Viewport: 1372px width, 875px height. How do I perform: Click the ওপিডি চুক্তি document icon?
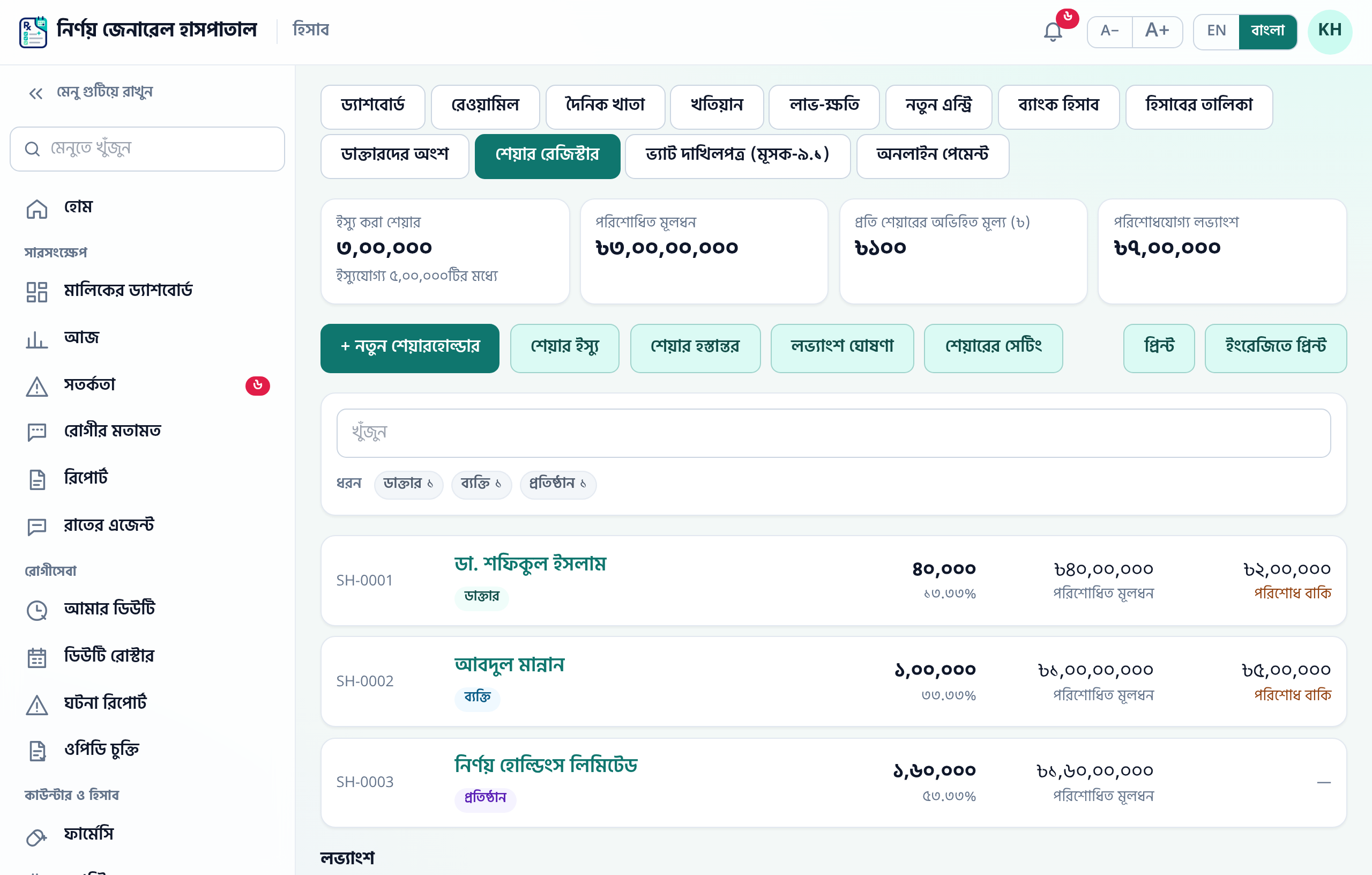point(37,751)
